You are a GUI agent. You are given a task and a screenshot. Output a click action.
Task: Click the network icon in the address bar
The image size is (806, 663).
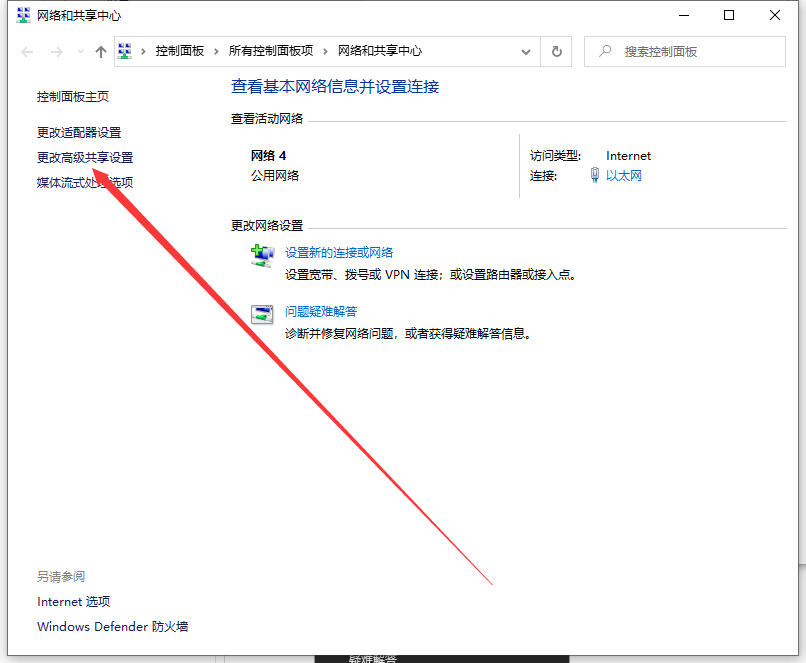tap(125, 51)
